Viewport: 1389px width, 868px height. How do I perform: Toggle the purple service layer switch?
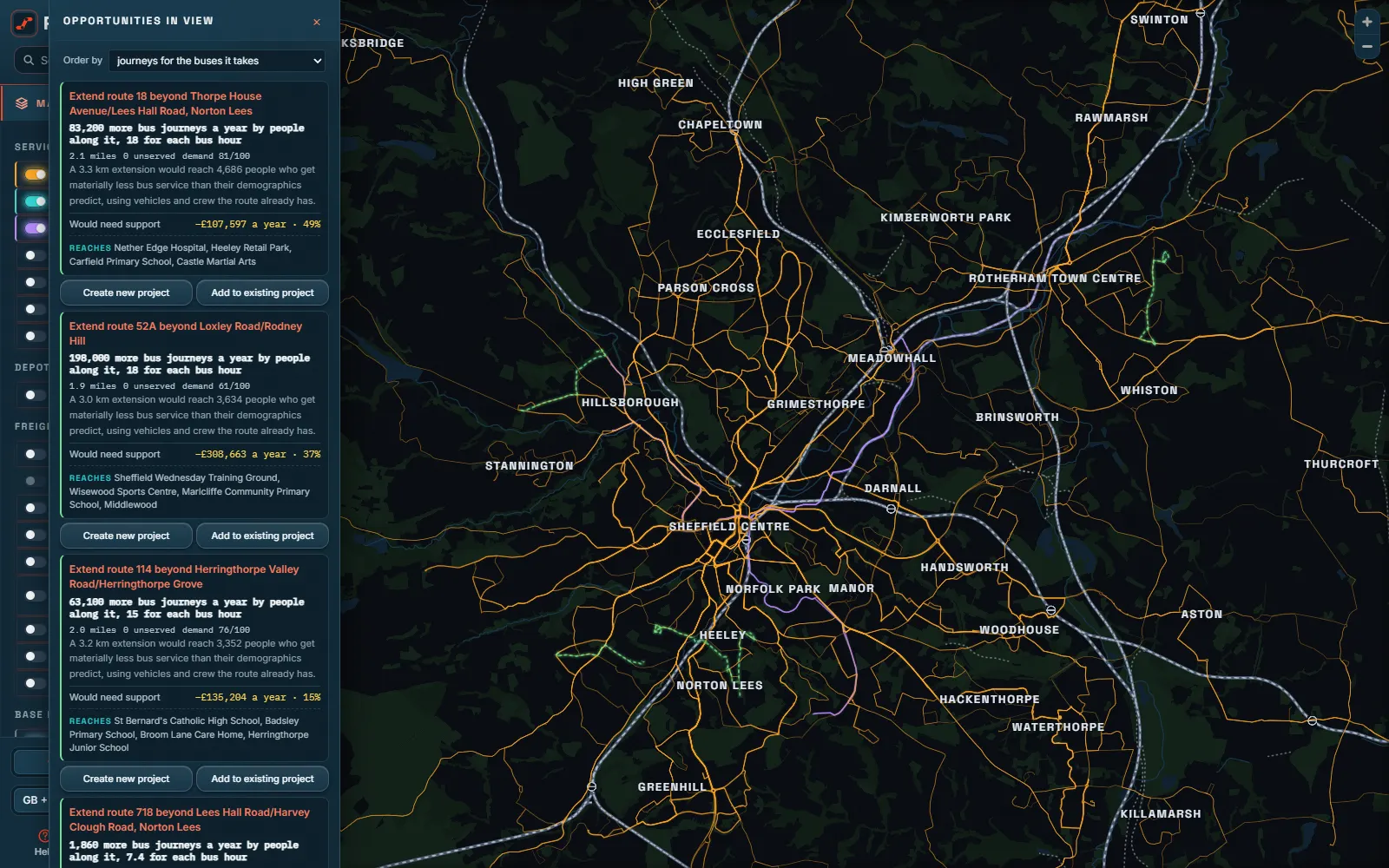(x=35, y=228)
